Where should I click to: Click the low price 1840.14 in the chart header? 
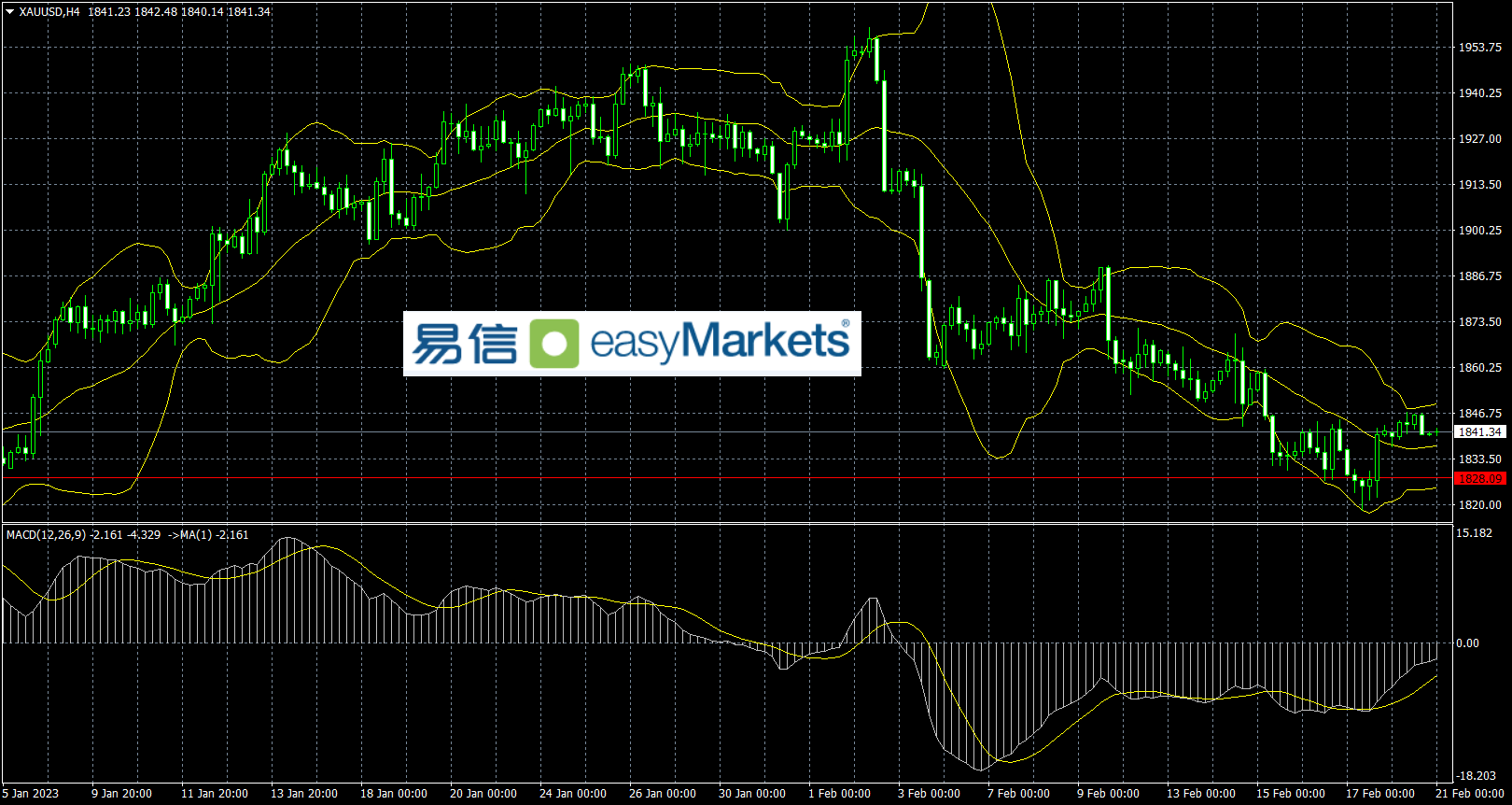[x=202, y=12]
